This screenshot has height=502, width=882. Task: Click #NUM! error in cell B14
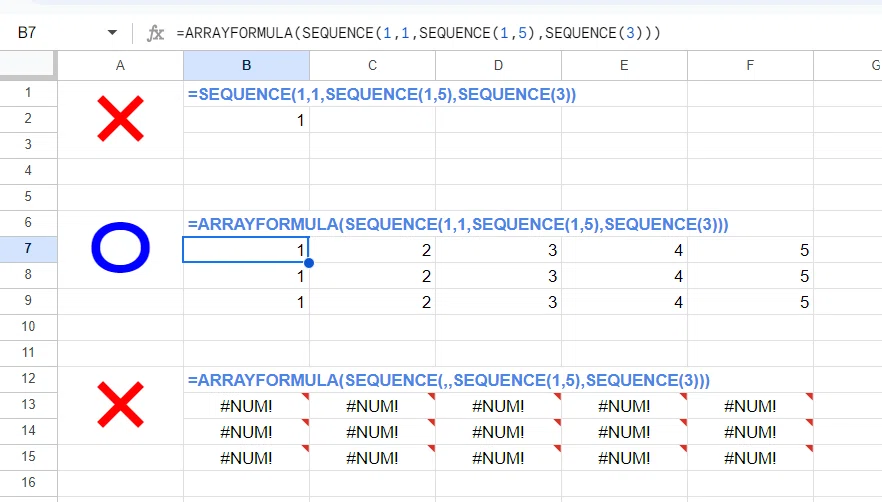tap(246, 432)
